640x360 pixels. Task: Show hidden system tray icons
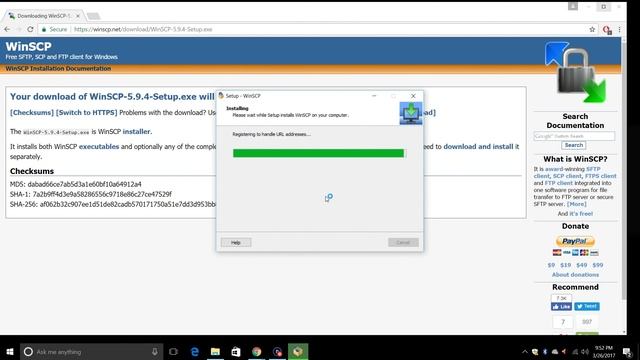coord(524,352)
